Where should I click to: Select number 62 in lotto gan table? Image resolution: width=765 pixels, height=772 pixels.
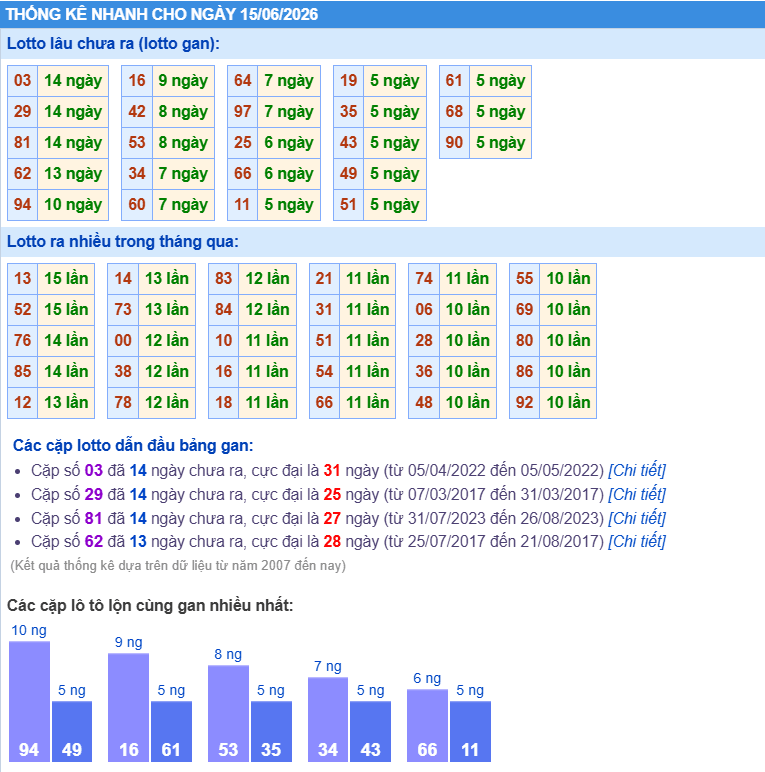(23, 174)
